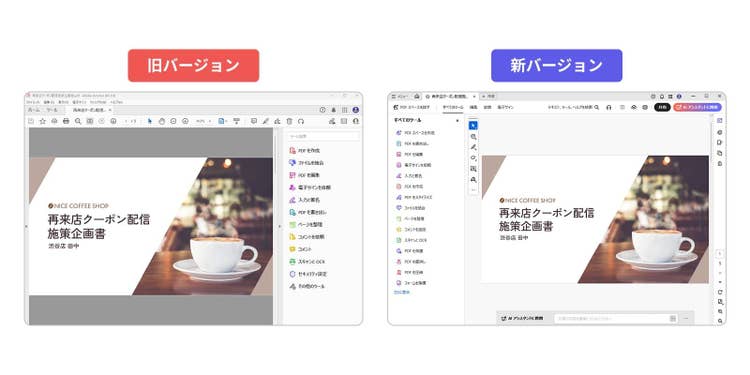
Task: Click the bell notification icon in old version
Action: click(x=334, y=110)
